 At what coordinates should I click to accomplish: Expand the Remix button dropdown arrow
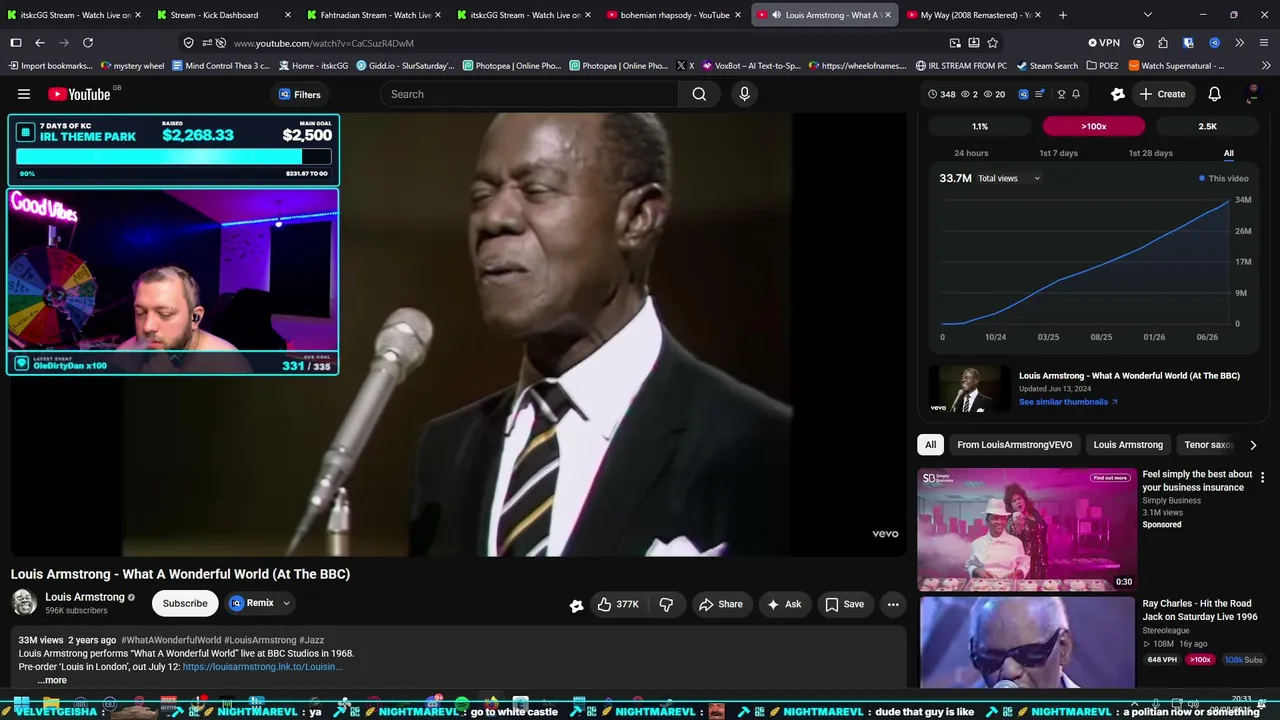coord(286,603)
